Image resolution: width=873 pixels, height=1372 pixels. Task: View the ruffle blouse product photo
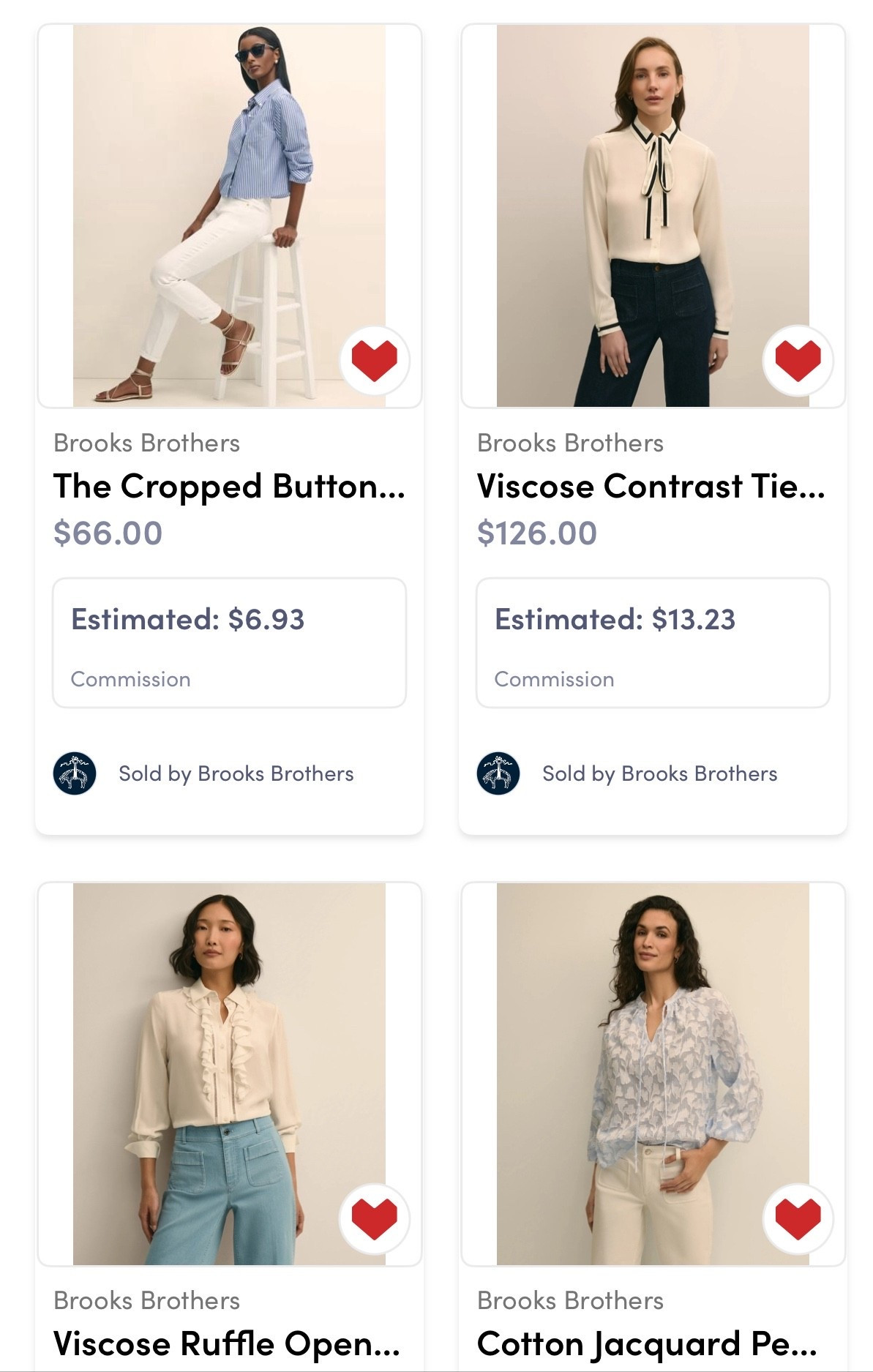click(x=229, y=1073)
